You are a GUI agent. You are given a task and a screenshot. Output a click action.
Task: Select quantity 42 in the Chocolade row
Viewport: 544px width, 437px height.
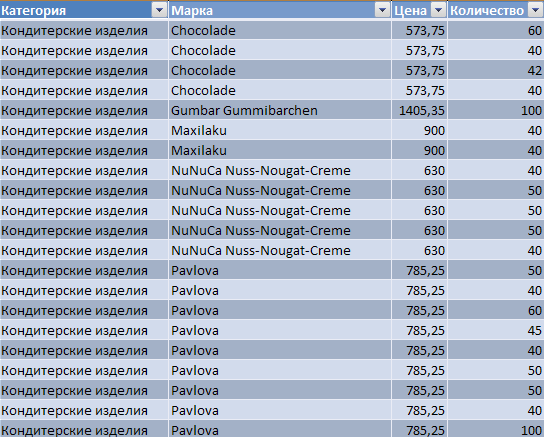pos(496,70)
